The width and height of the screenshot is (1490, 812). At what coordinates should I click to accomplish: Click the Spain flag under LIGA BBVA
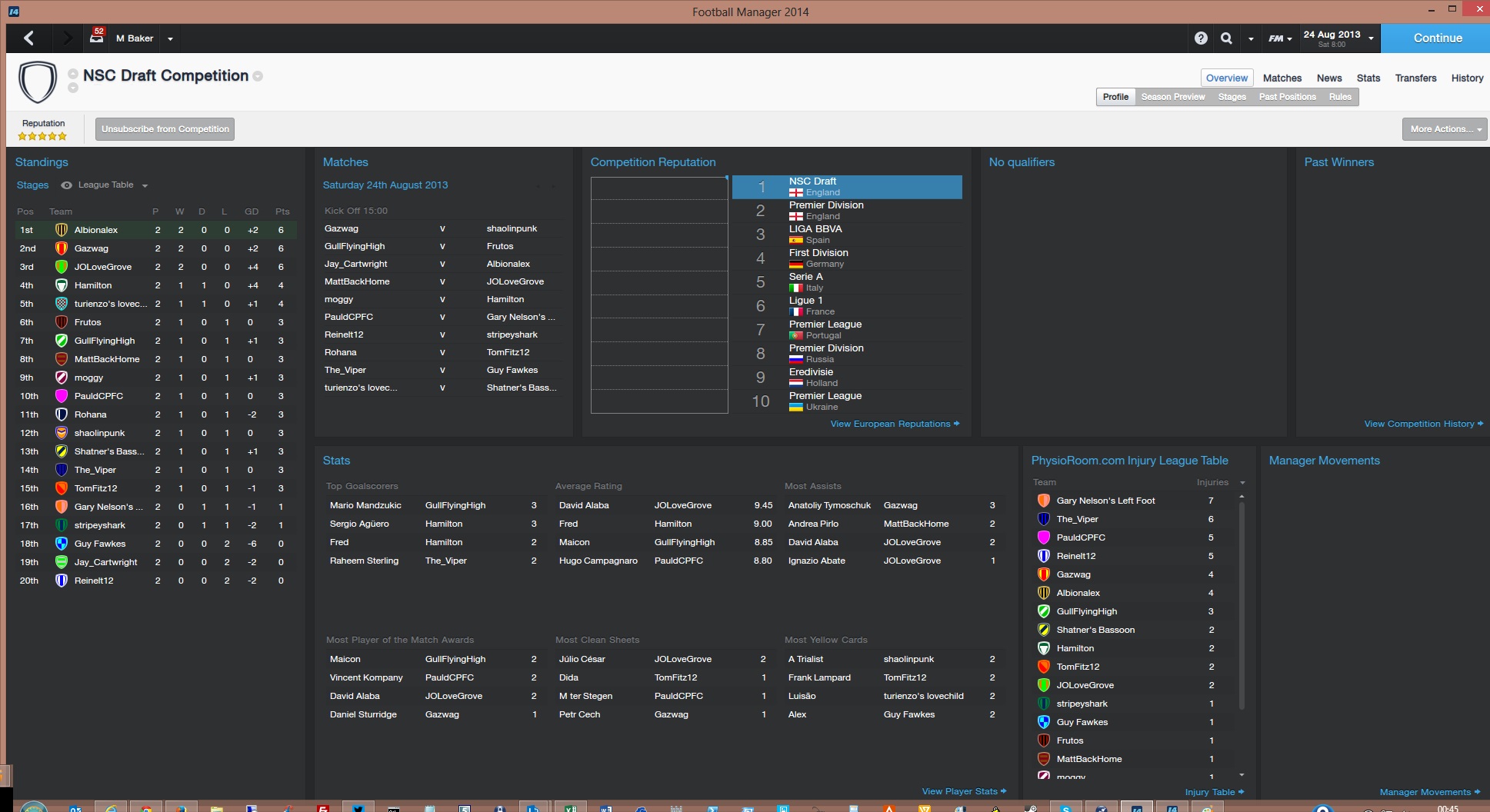(796, 241)
